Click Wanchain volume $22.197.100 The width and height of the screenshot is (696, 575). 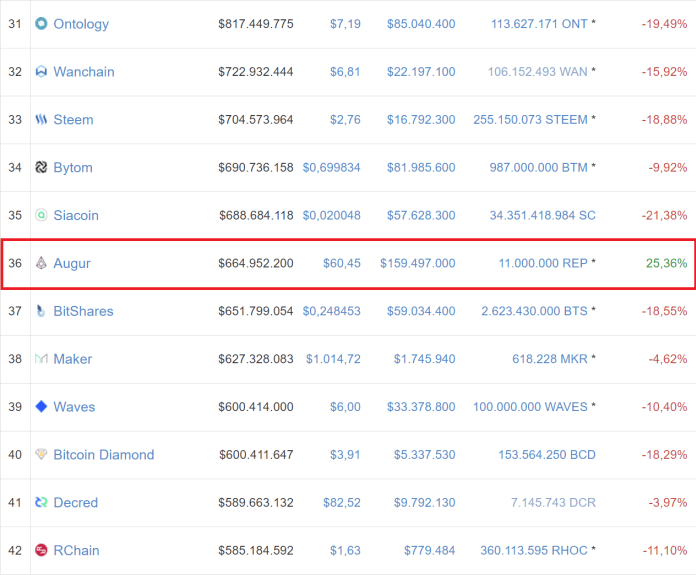pyautogui.click(x=421, y=72)
